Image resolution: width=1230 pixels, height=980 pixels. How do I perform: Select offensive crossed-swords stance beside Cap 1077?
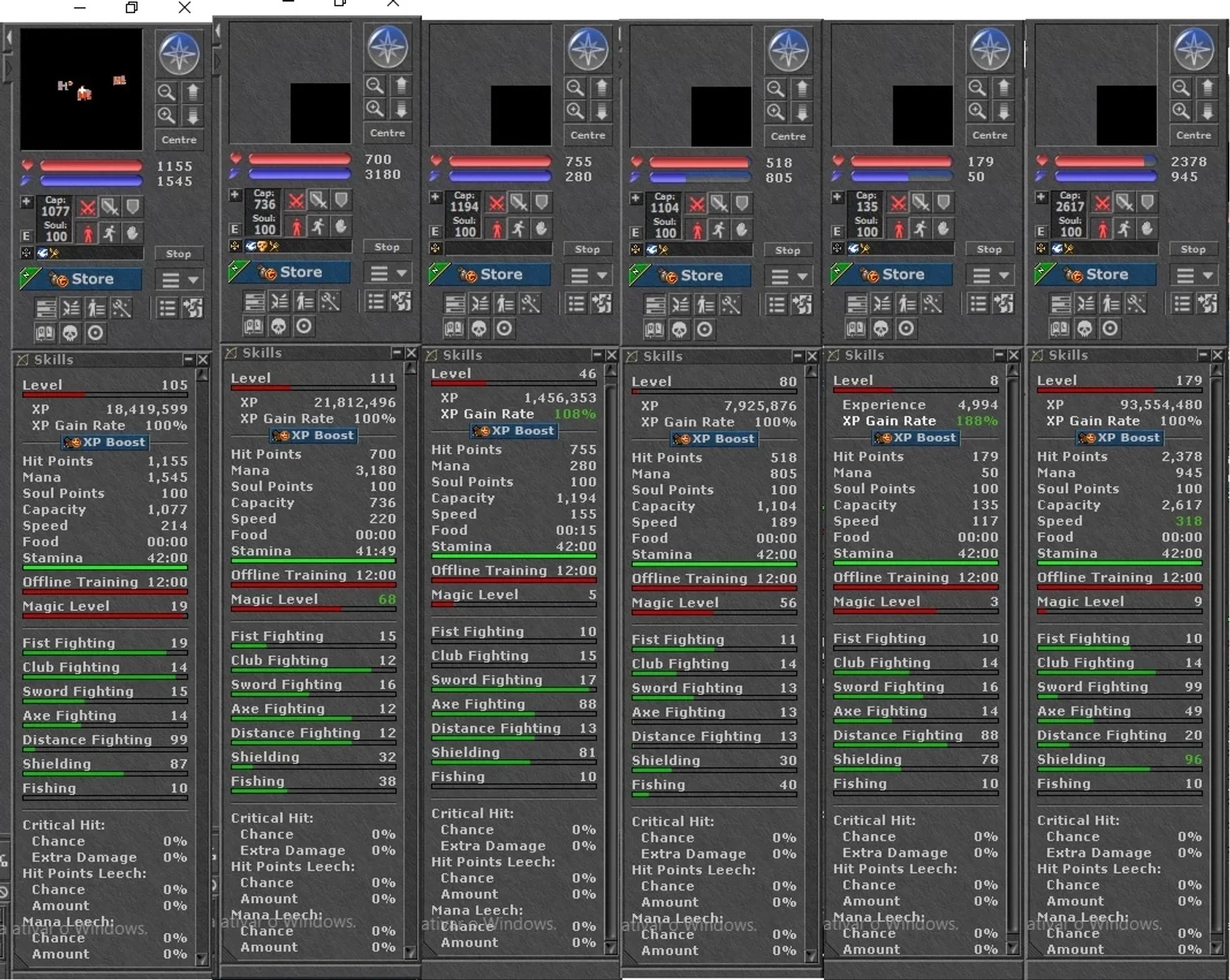[88, 206]
